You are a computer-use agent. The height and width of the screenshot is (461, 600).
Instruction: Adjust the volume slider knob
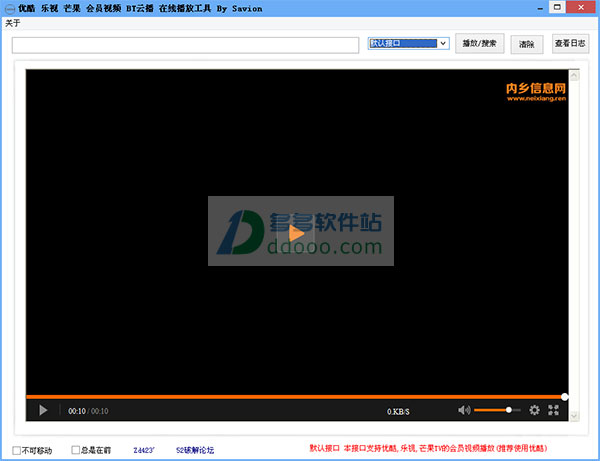point(509,410)
